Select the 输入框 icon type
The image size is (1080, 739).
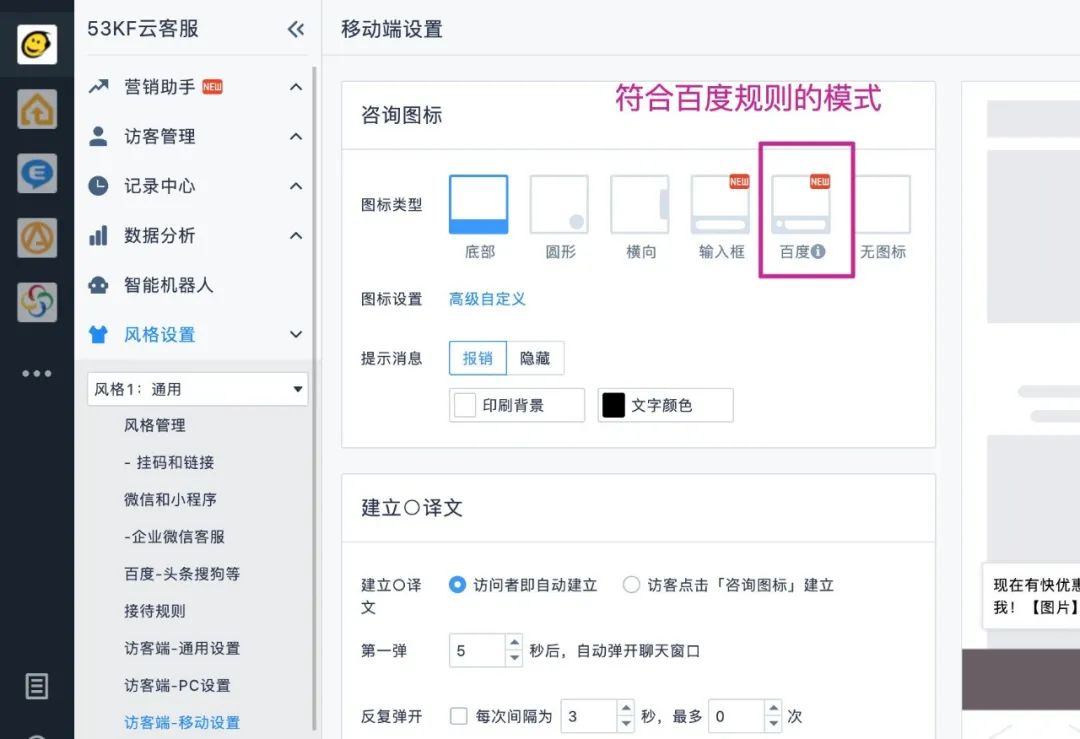720,205
